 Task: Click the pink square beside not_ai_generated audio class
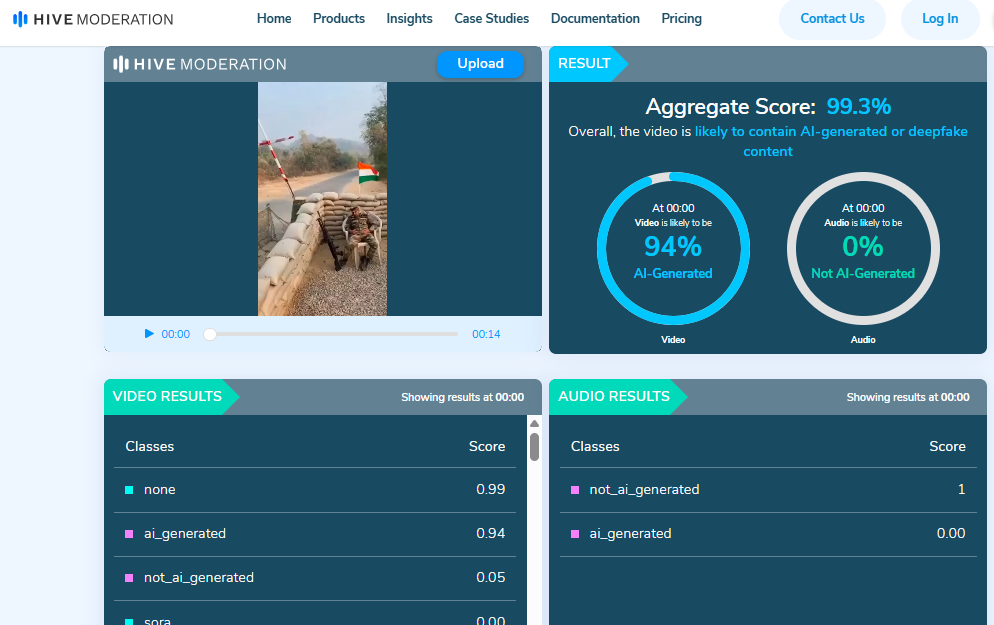[575, 490]
